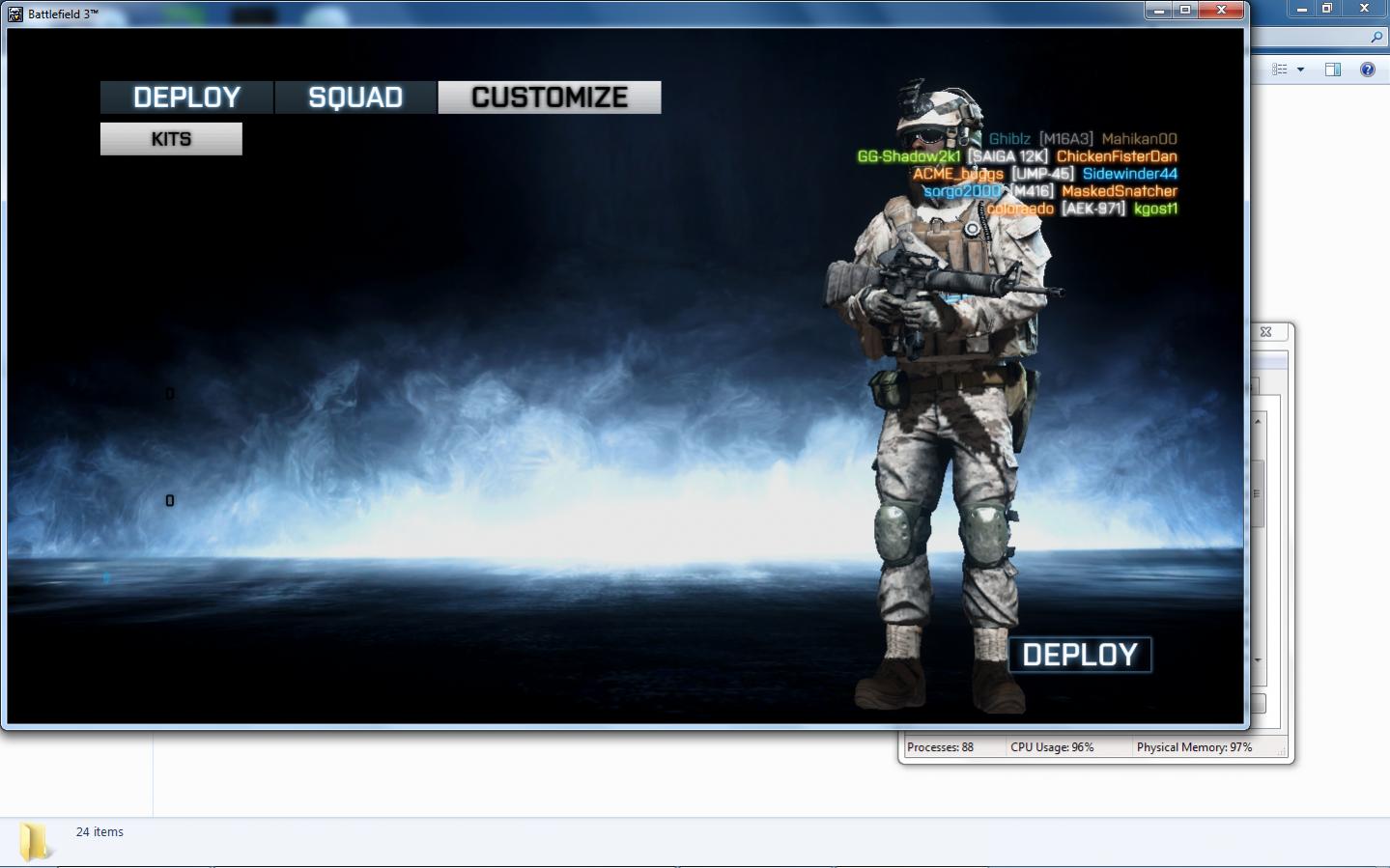Viewport: 1390px width, 868px height.
Task: Open Explorer help question mark icon
Action: click(x=1367, y=70)
